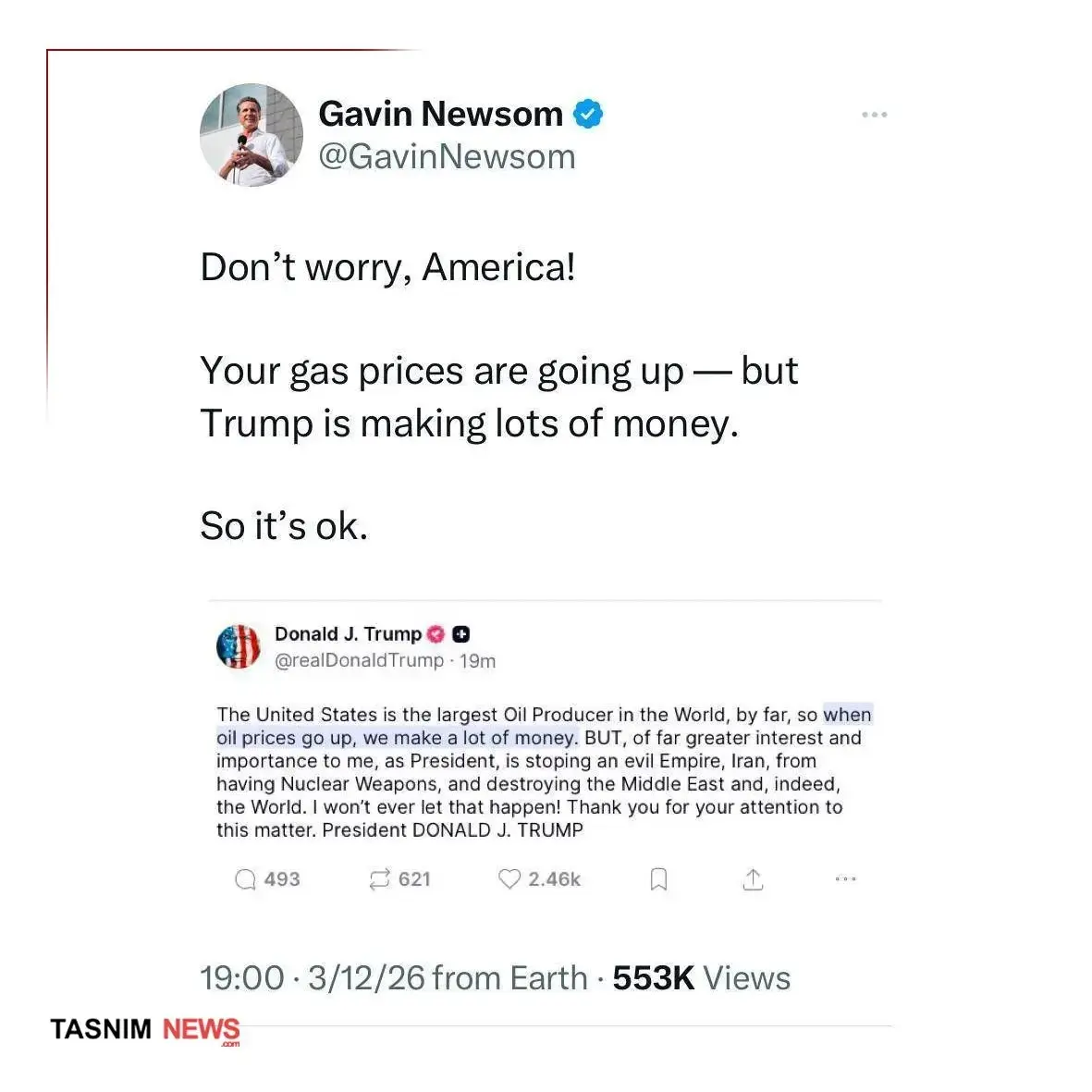This screenshot has width=1092, height=1092.
Task: Click Donald J. Trump's flag avatar
Action: (239, 646)
